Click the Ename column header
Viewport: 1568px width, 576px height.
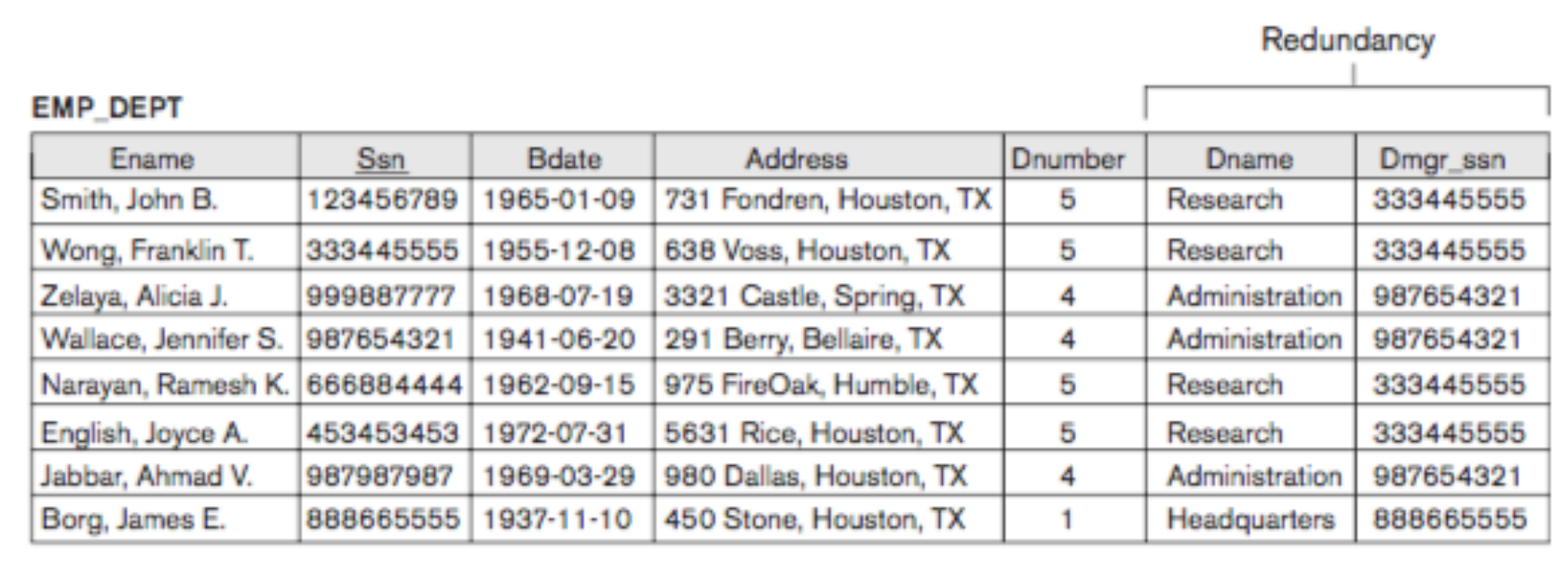tap(152, 158)
